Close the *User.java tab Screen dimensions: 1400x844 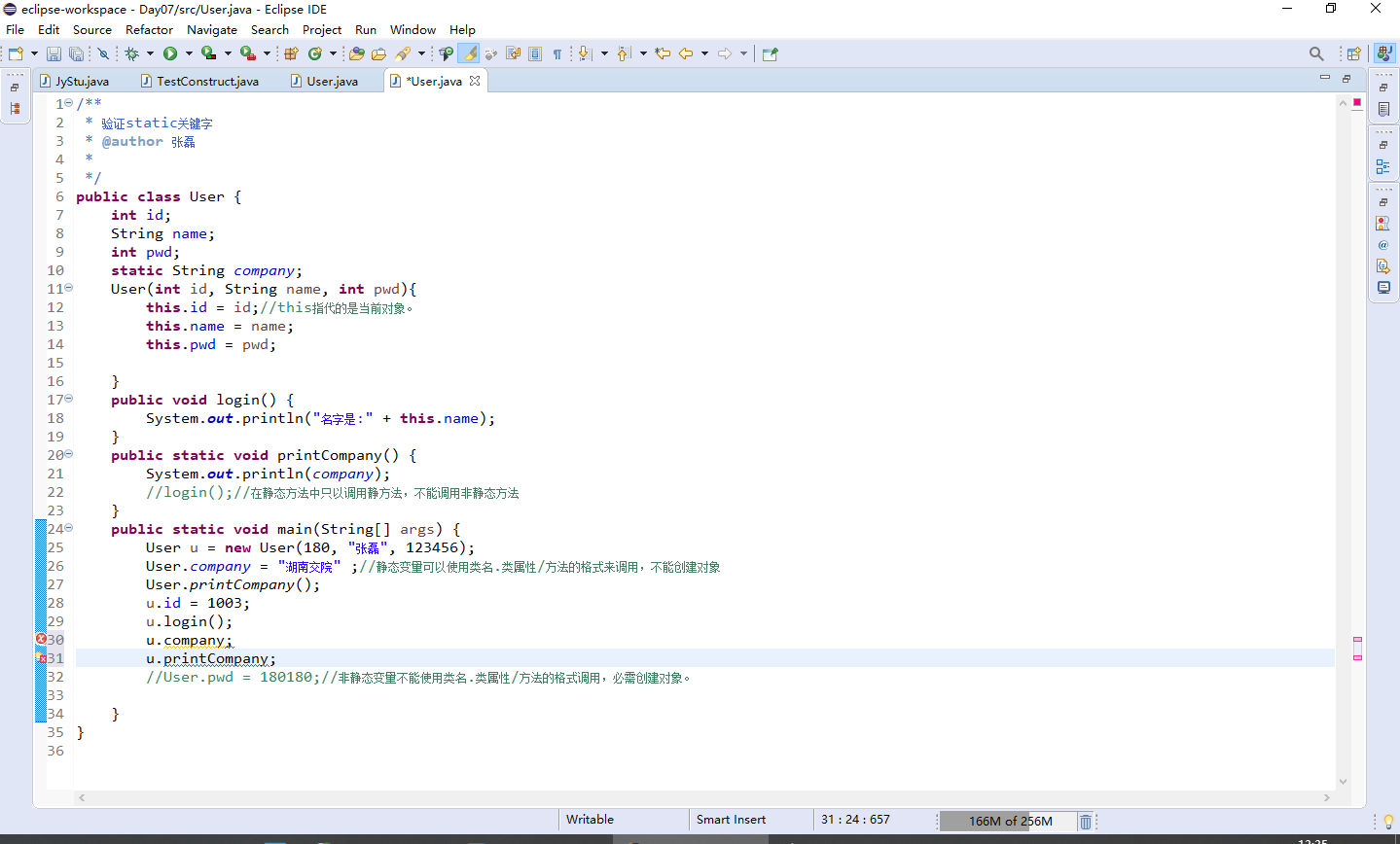pyautogui.click(x=475, y=81)
